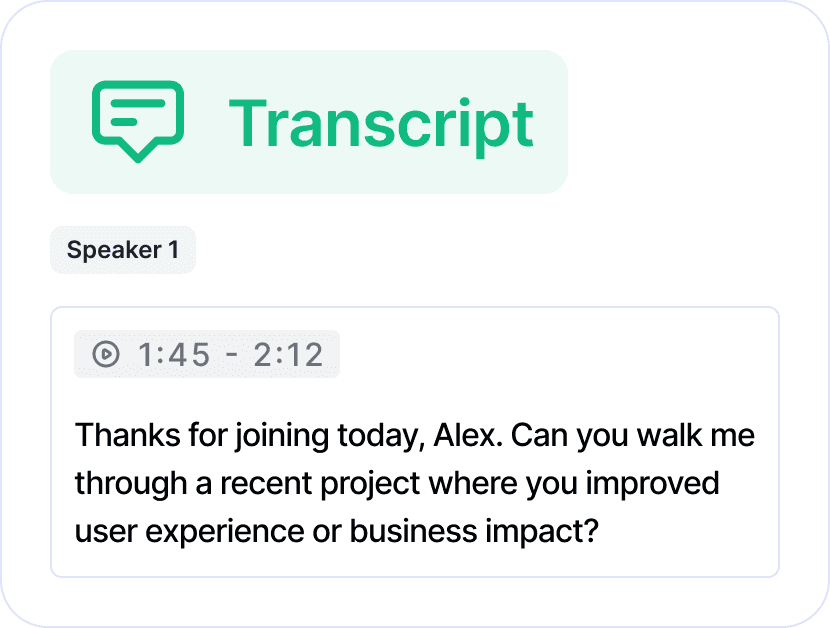
Task: Select the line through a recent project
Action: click(397, 484)
